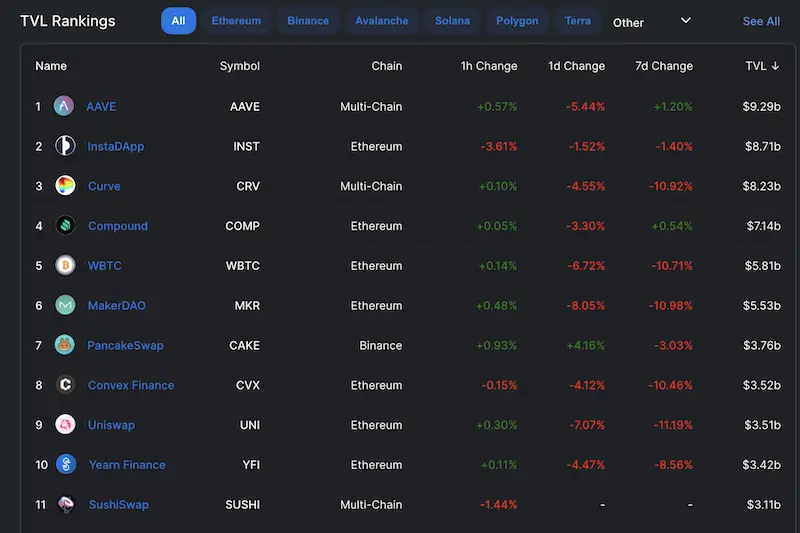The image size is (800, 533).
Task: Open the PancakeSwap protocol link
Action: pyautogui.click(x=126, y=345)
